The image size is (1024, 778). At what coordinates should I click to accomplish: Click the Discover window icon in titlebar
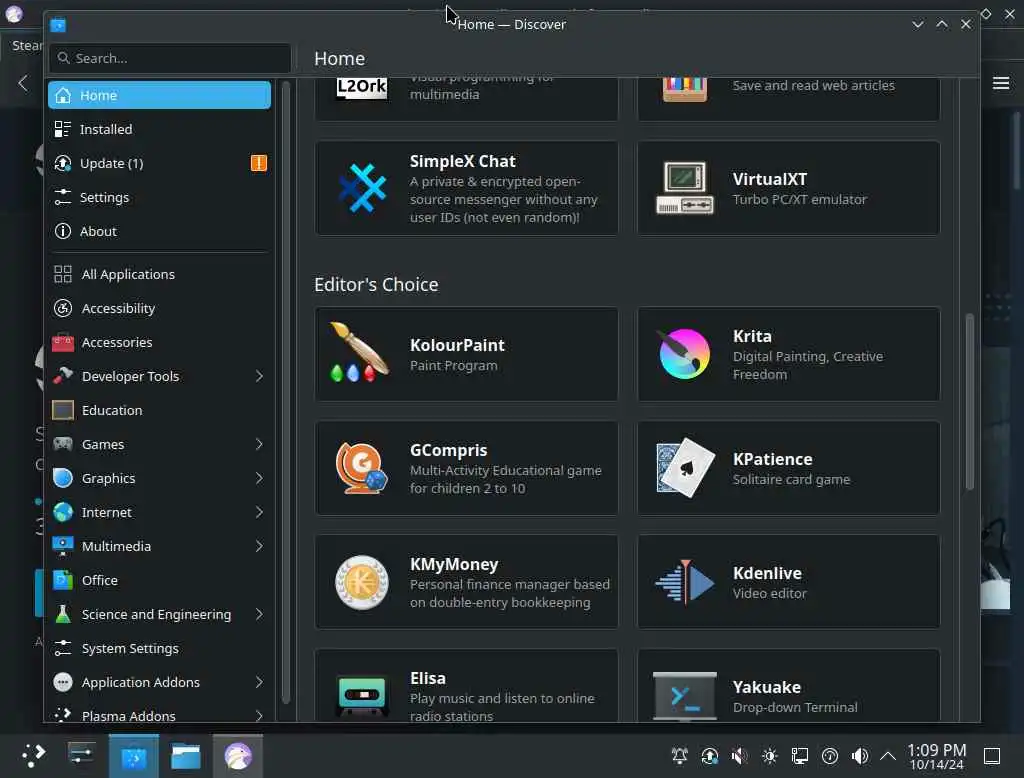pos(58,25)
